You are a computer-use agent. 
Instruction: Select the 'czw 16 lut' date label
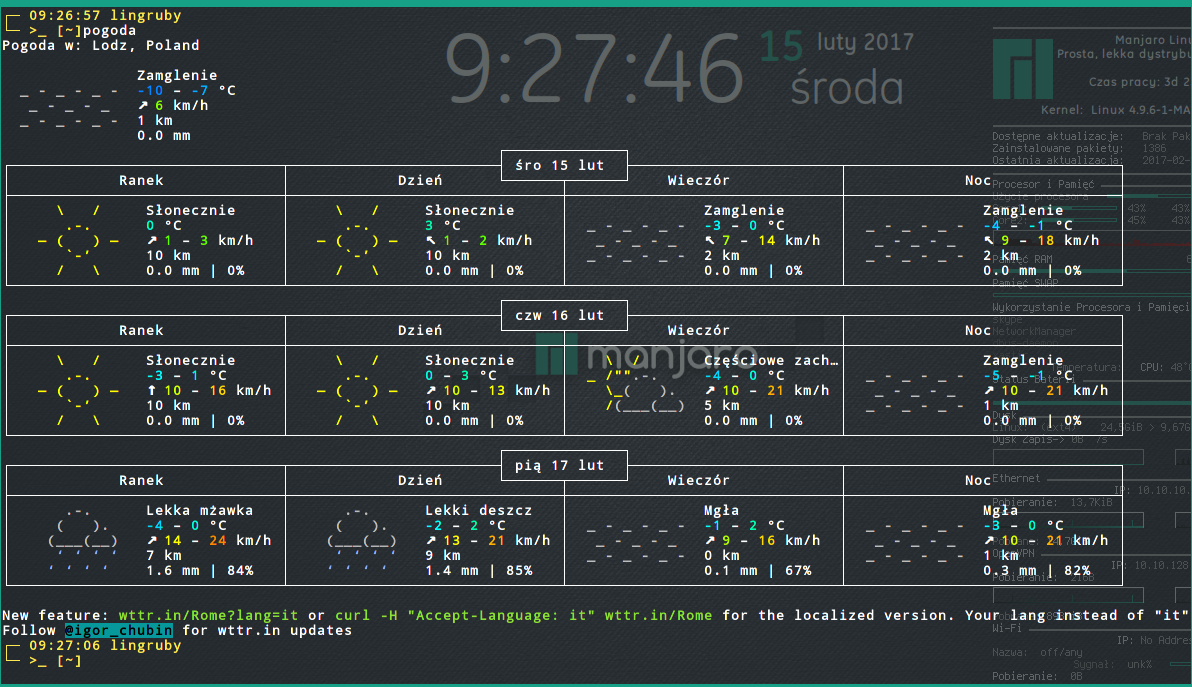564,316
